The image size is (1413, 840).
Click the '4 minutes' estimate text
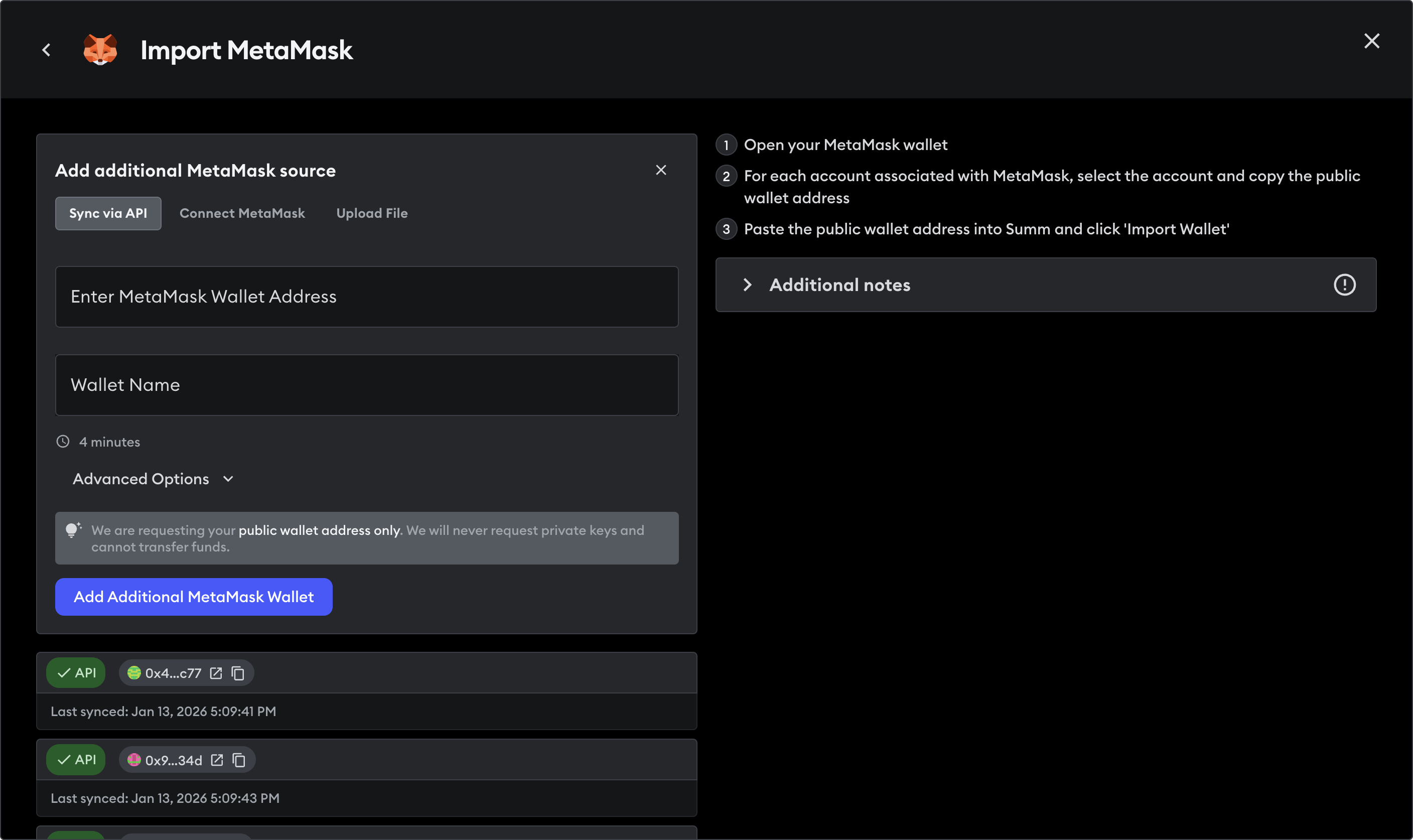[110, 442]
